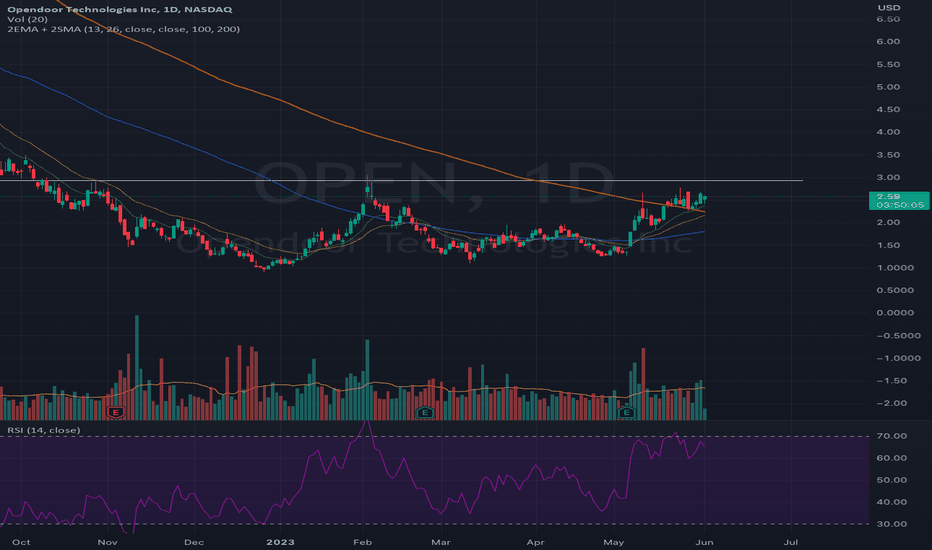Viewport: 932px width, 550px height.
Task: Click the Nov label on time axis
Action: pos(108,542)
